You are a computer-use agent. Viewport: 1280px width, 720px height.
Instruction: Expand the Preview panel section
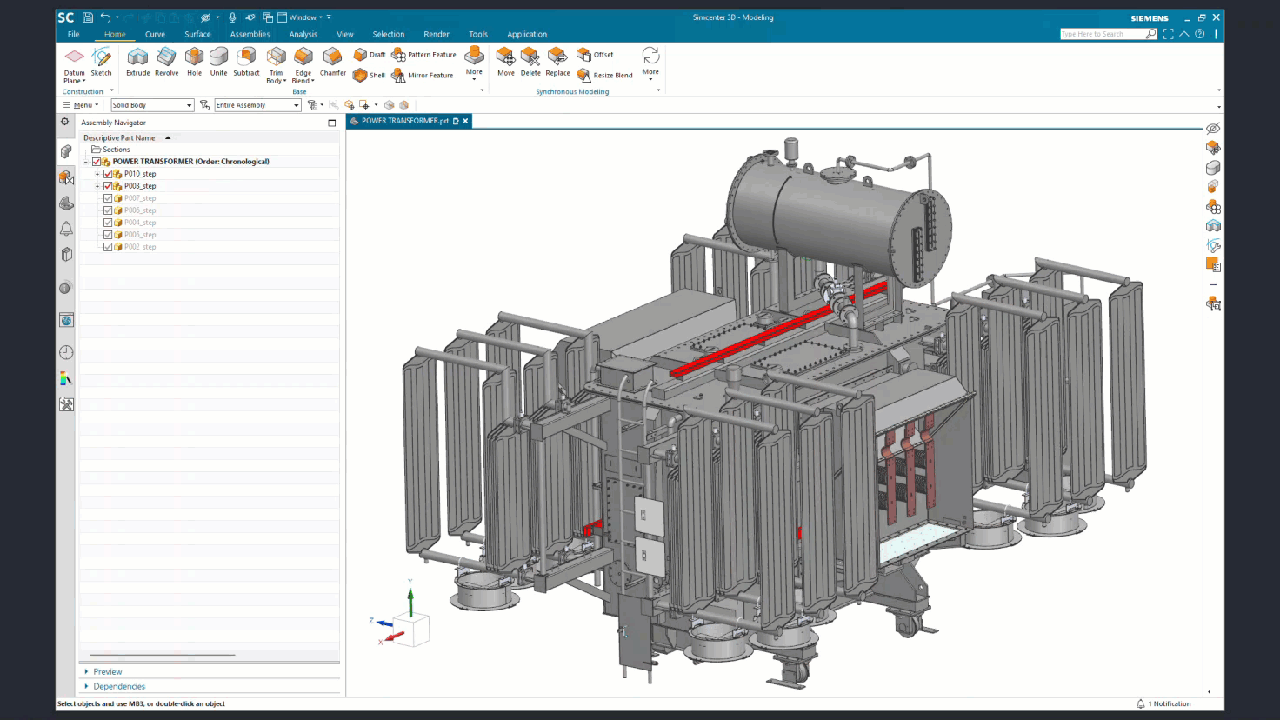pyautogui.click(x=107, y=672)
